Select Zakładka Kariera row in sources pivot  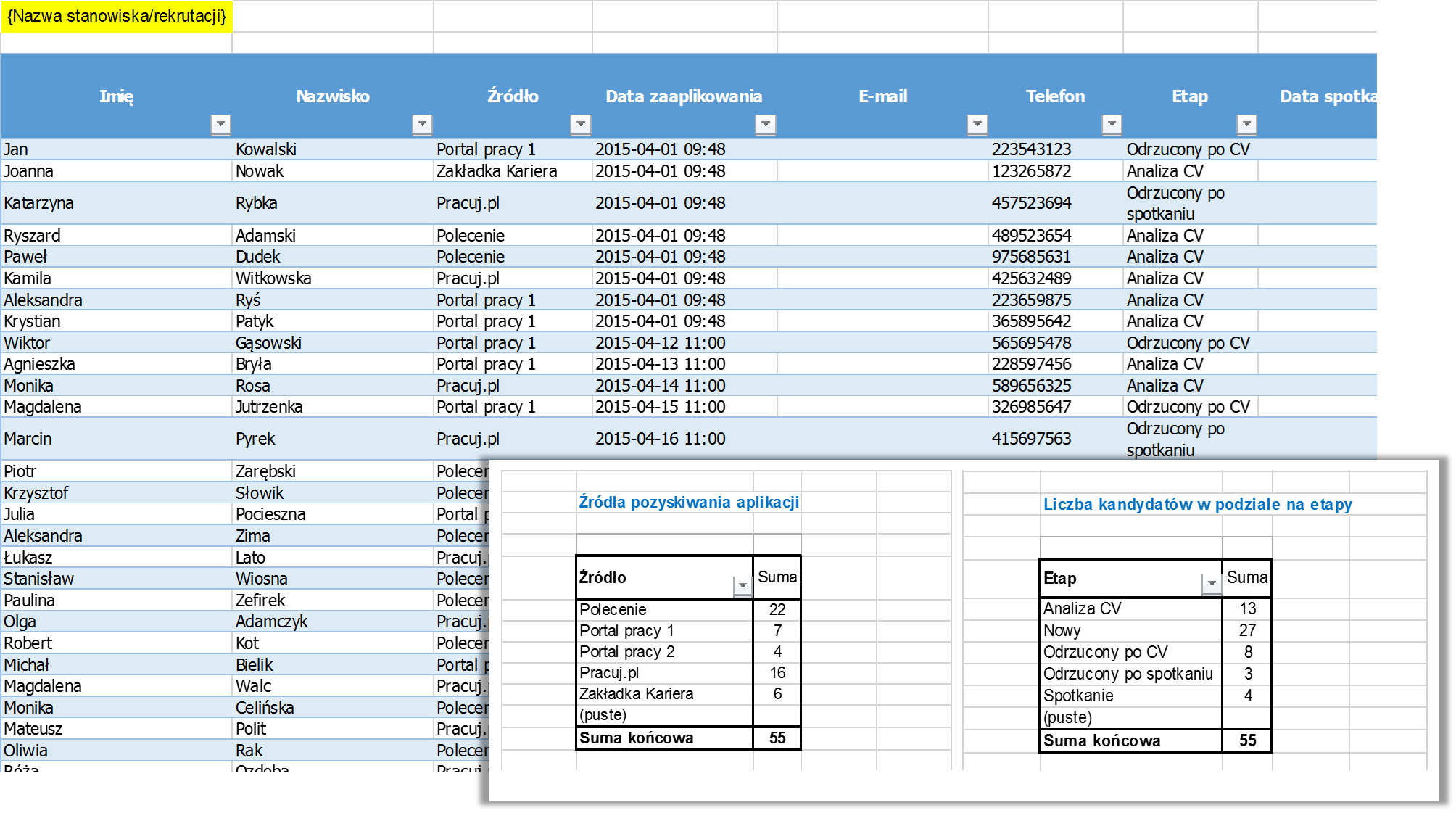click(688, 693)
